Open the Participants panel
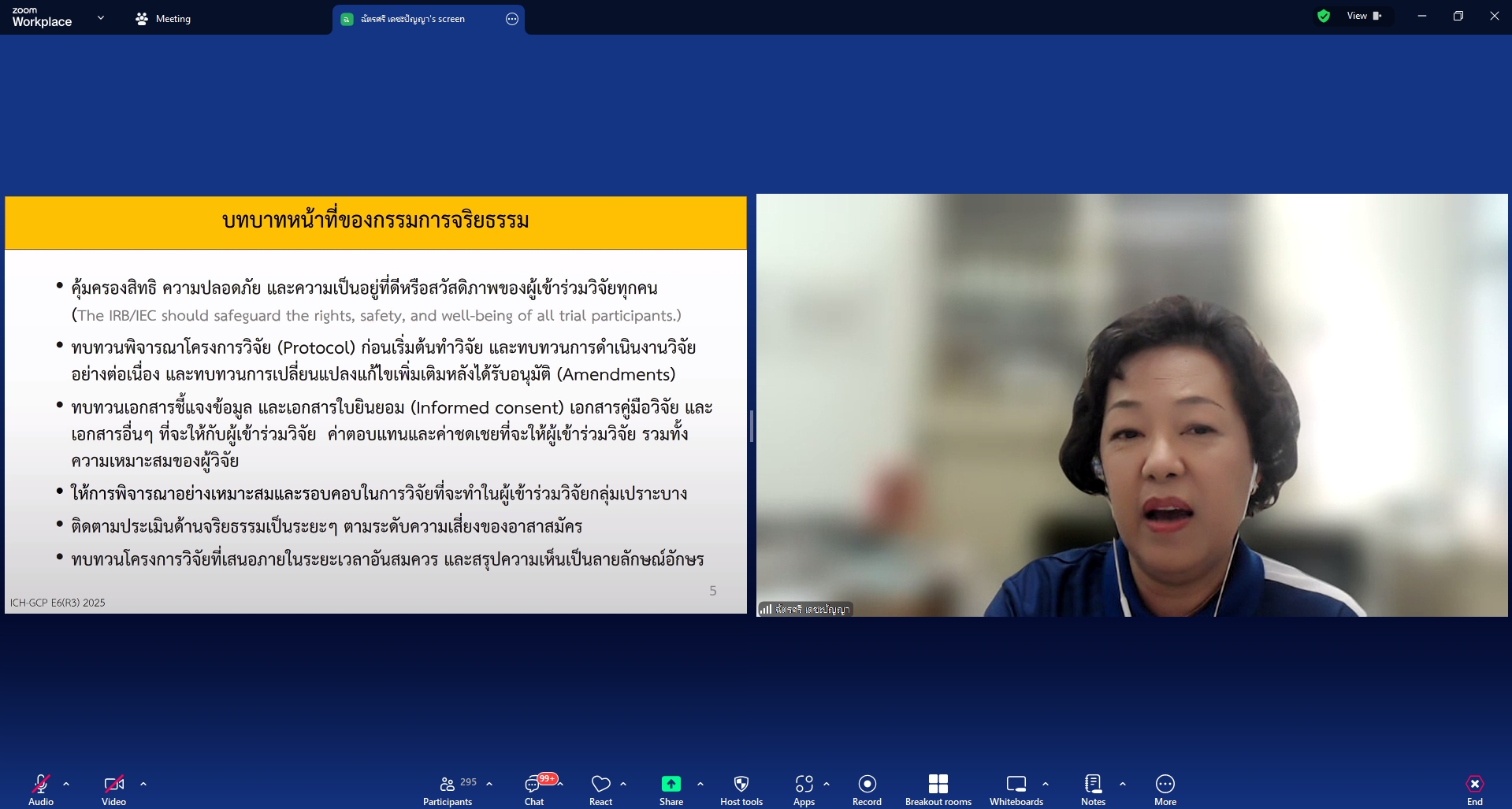1512x809 pixels. [448, 789]
